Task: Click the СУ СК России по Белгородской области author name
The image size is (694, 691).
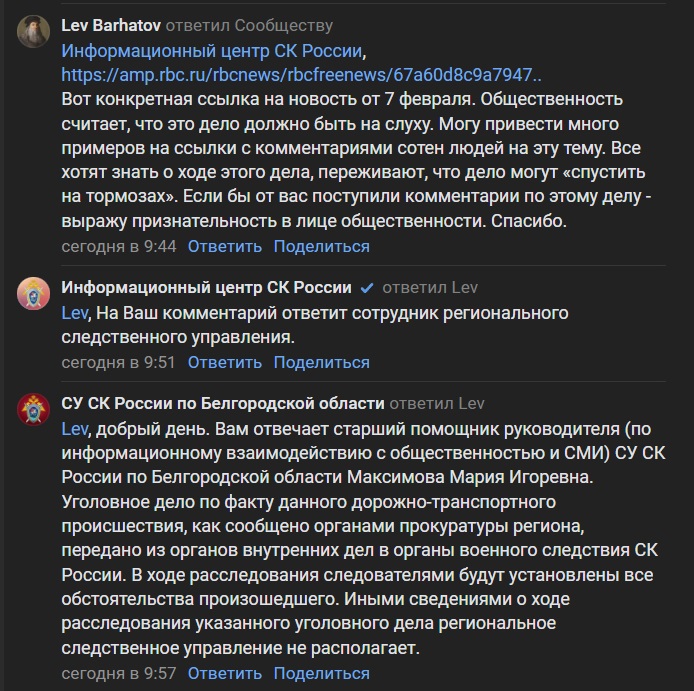Action: click(223, 403)
